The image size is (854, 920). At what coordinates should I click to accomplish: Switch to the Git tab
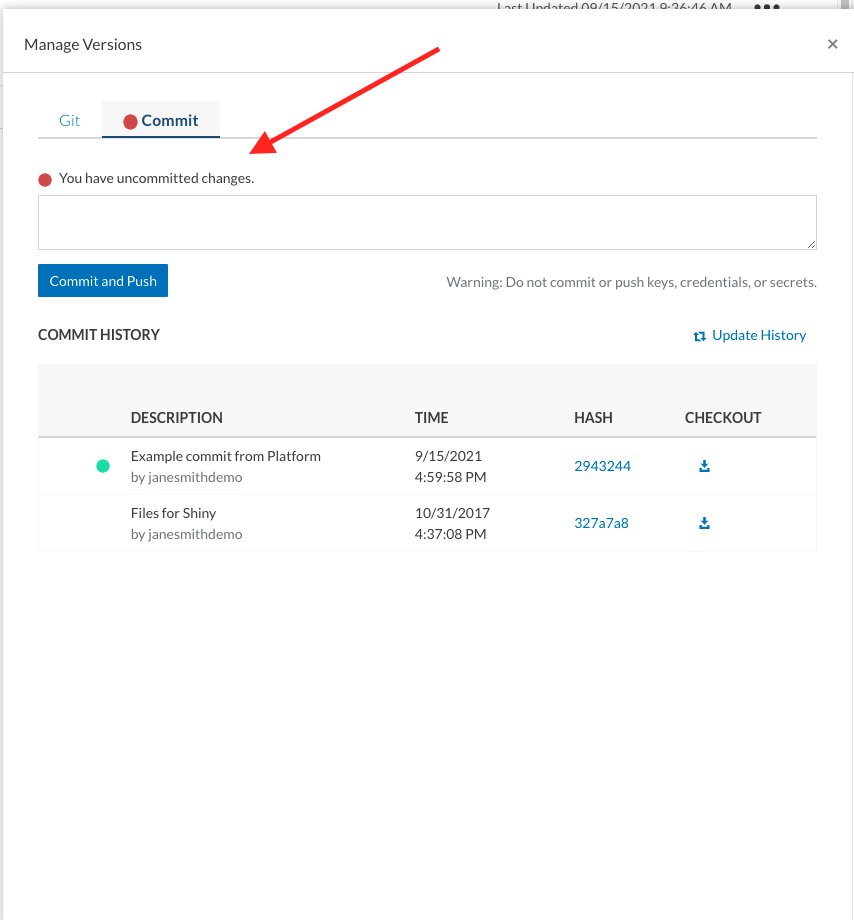(69, 120)
